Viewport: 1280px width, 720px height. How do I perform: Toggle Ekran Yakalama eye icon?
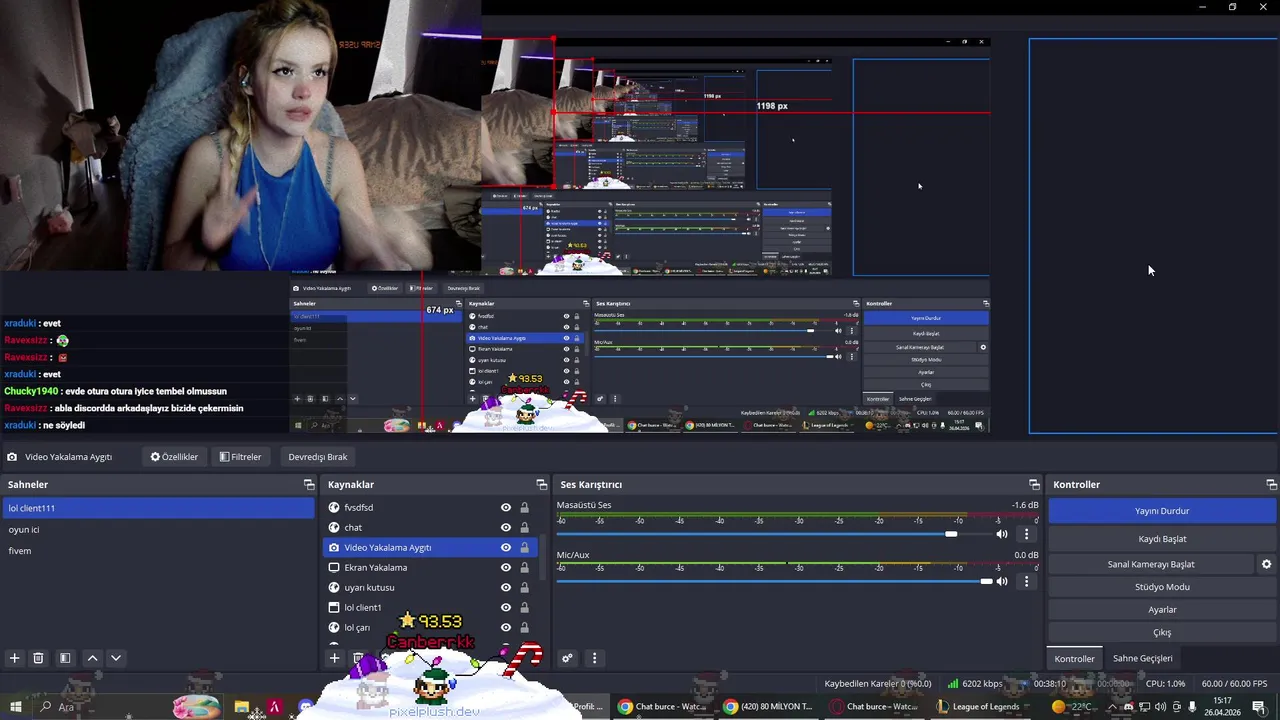click(x=506, y=568)
